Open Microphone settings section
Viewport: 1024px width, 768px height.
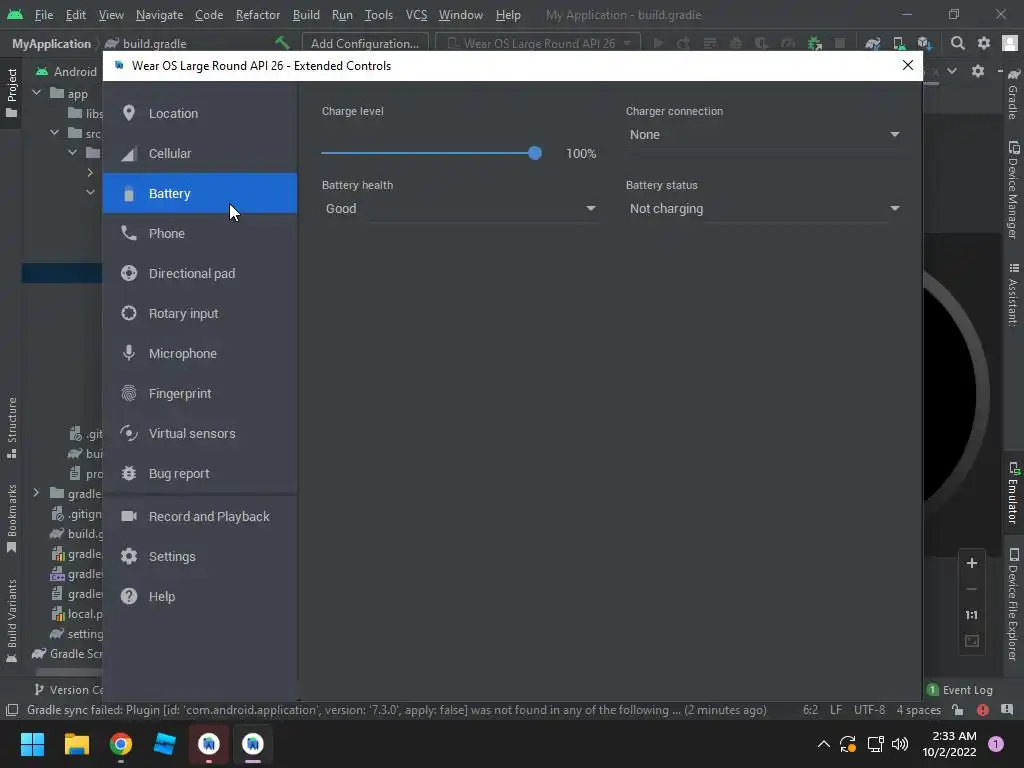200,353
